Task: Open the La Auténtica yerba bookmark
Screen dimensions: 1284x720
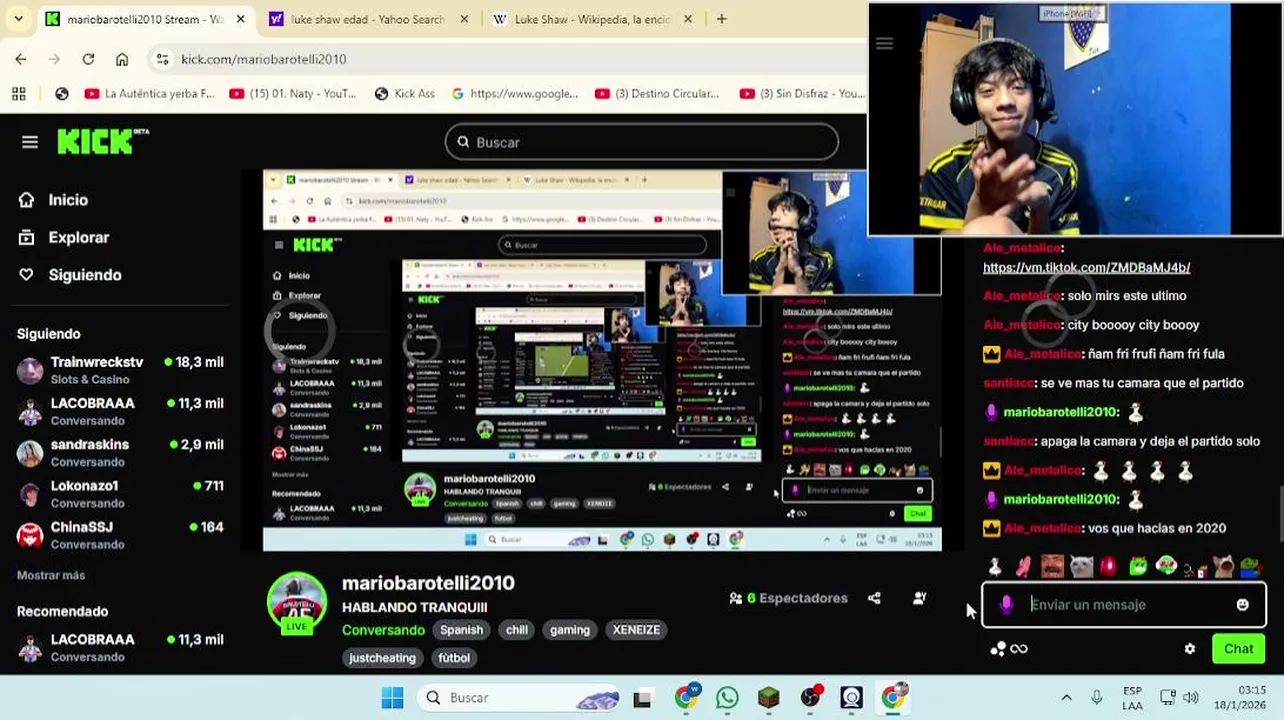Action: tap(149, 93)
